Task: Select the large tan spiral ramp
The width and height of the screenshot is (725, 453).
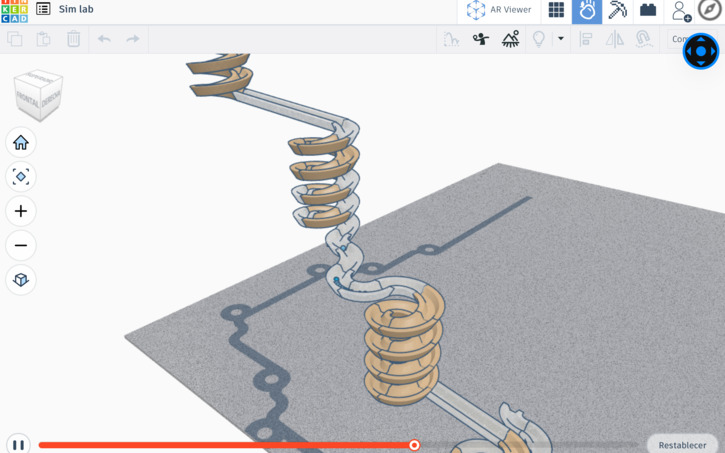Action: pyautogui.click(x=403, y=344)
